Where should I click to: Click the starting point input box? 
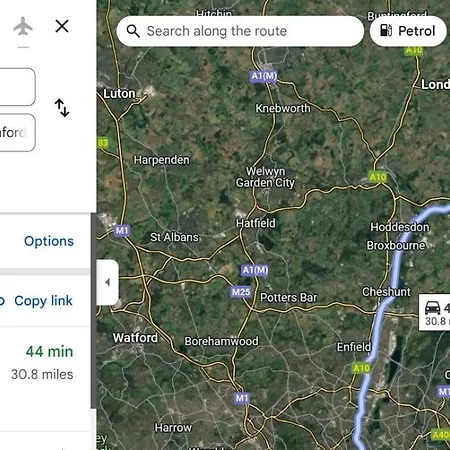pyautogui.click(x=17, y=87)
